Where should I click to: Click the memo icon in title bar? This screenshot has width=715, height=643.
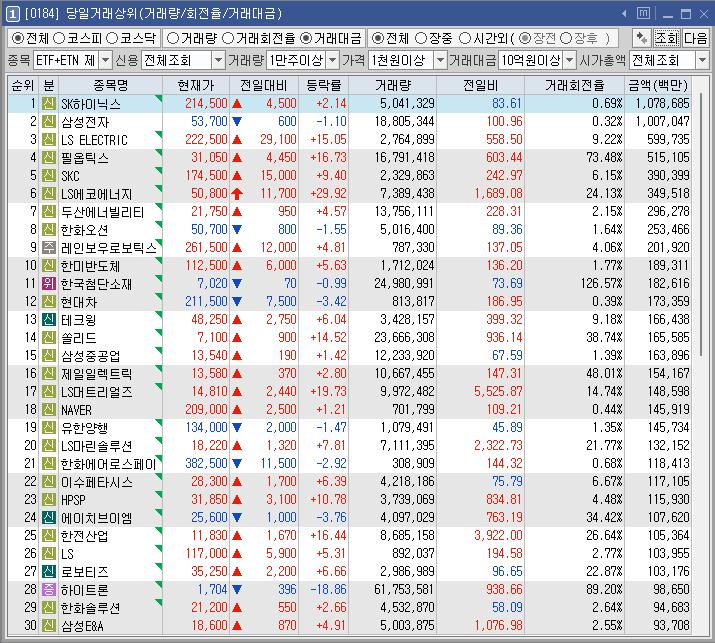pyautogui.click(x=643, y=14)
